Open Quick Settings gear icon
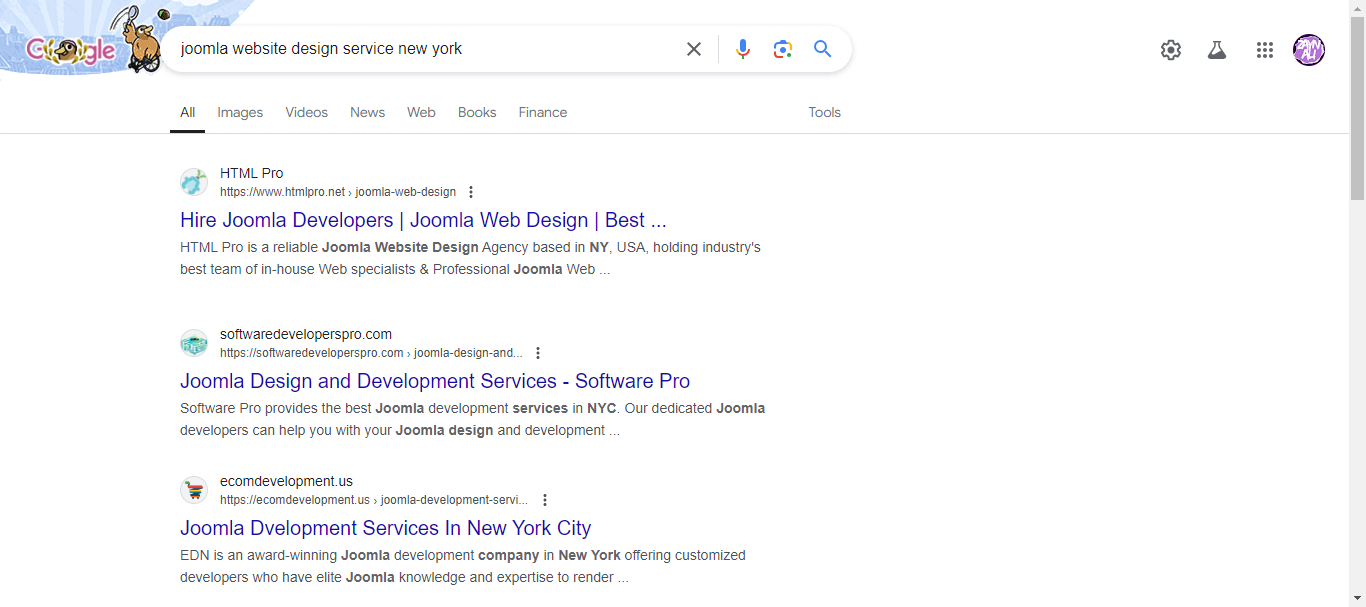This screenshot has width=1366, height=607. click(x=1170, y=50)
